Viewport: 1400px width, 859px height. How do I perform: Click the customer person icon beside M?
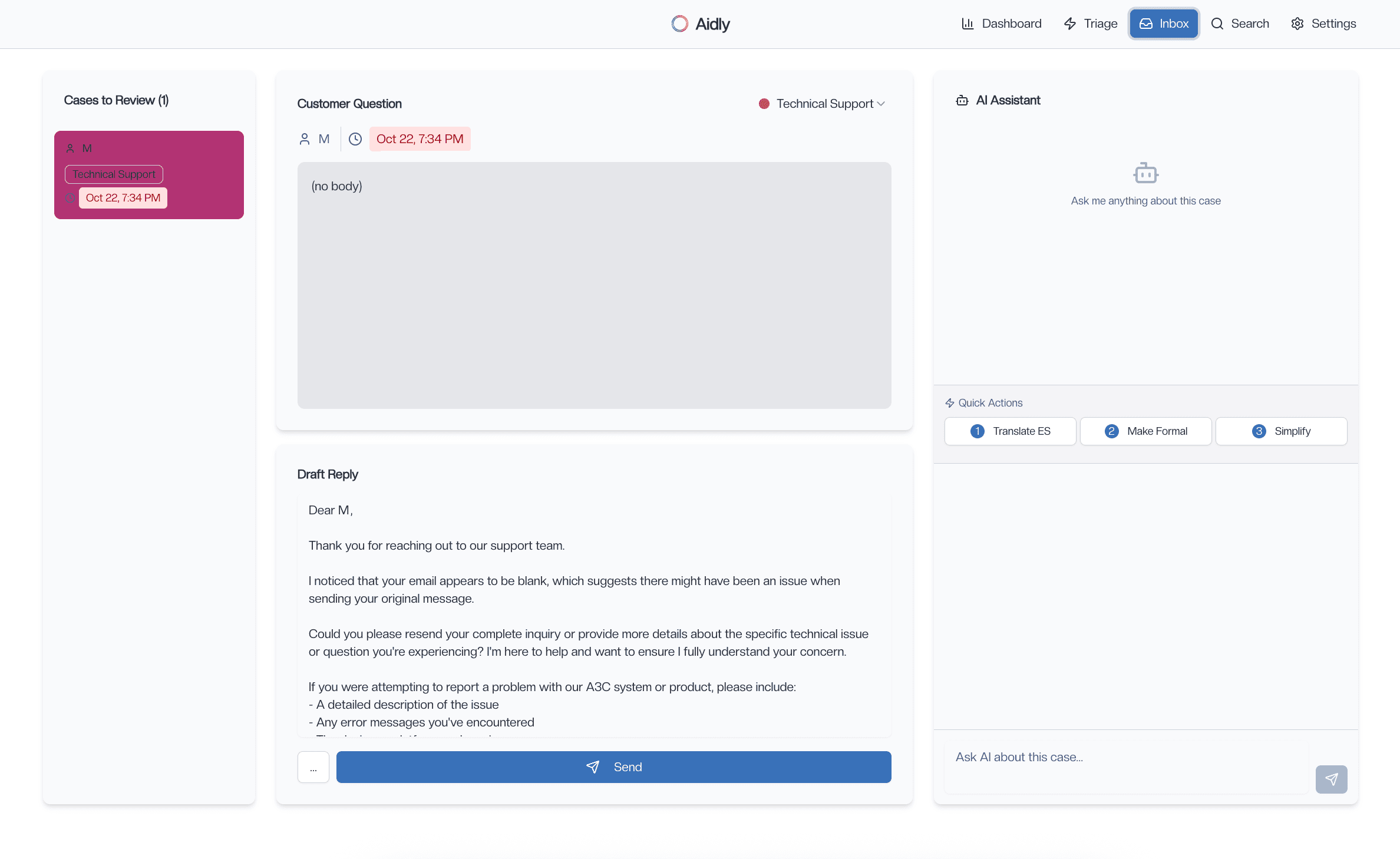click(x=305, y=139)
